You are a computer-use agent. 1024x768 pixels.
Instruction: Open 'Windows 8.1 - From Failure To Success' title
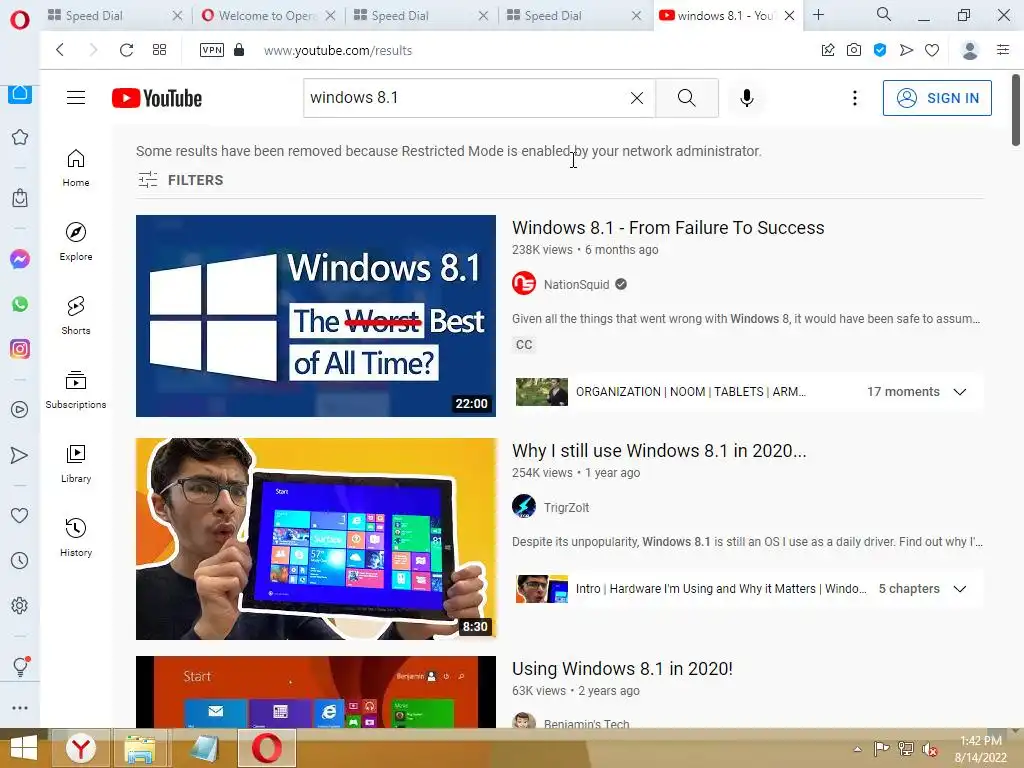click(668, 227)
